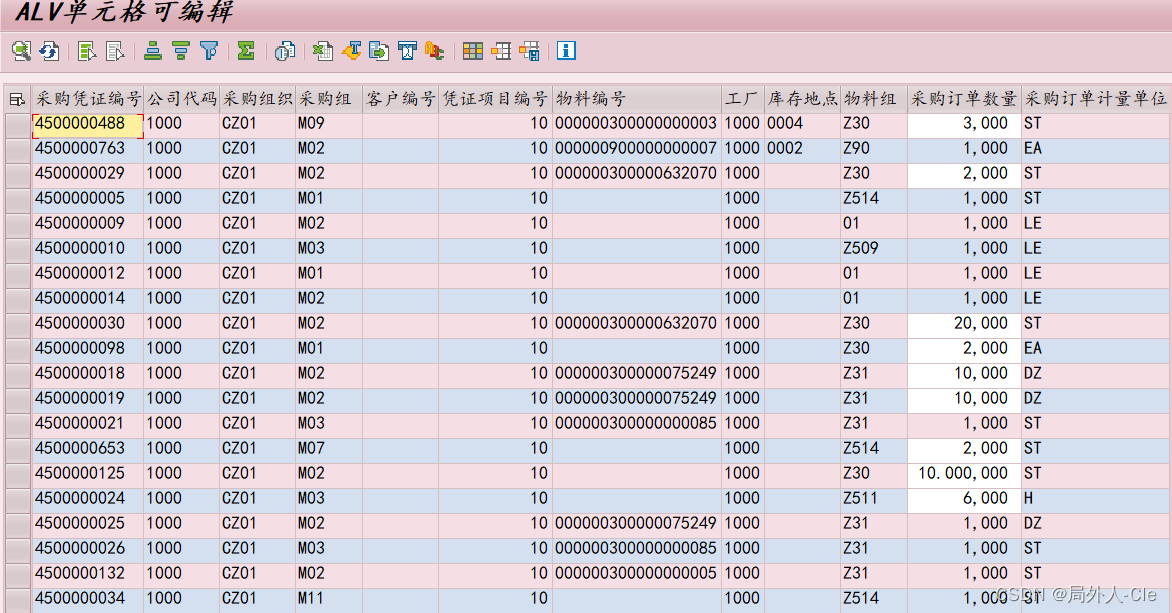
Task: Click the check entries icon
Action: pyautogui.click(x=19, y=51)
